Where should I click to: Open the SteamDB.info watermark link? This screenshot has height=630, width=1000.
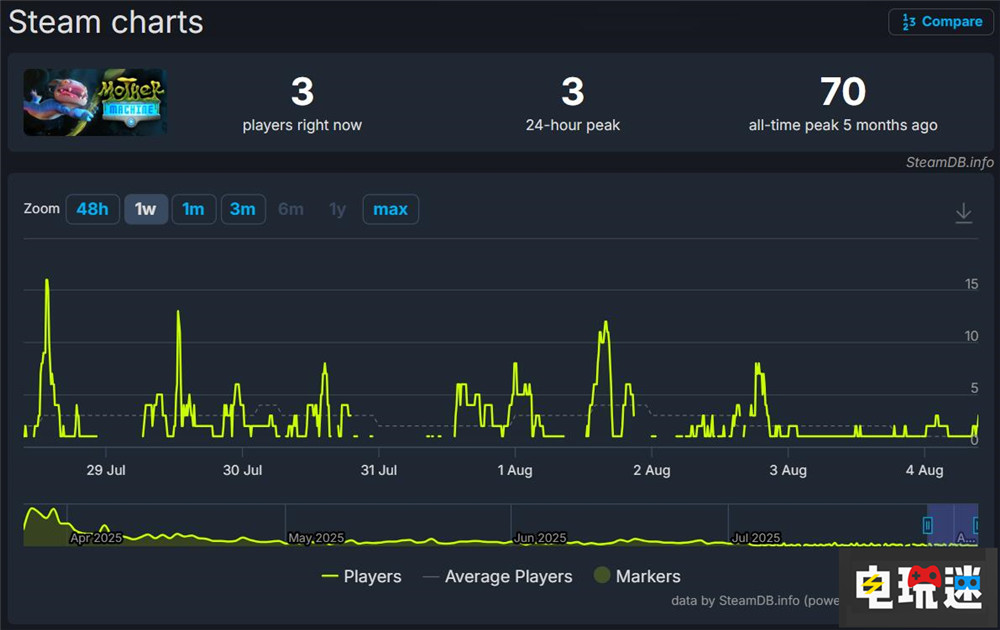coord(949,162)
